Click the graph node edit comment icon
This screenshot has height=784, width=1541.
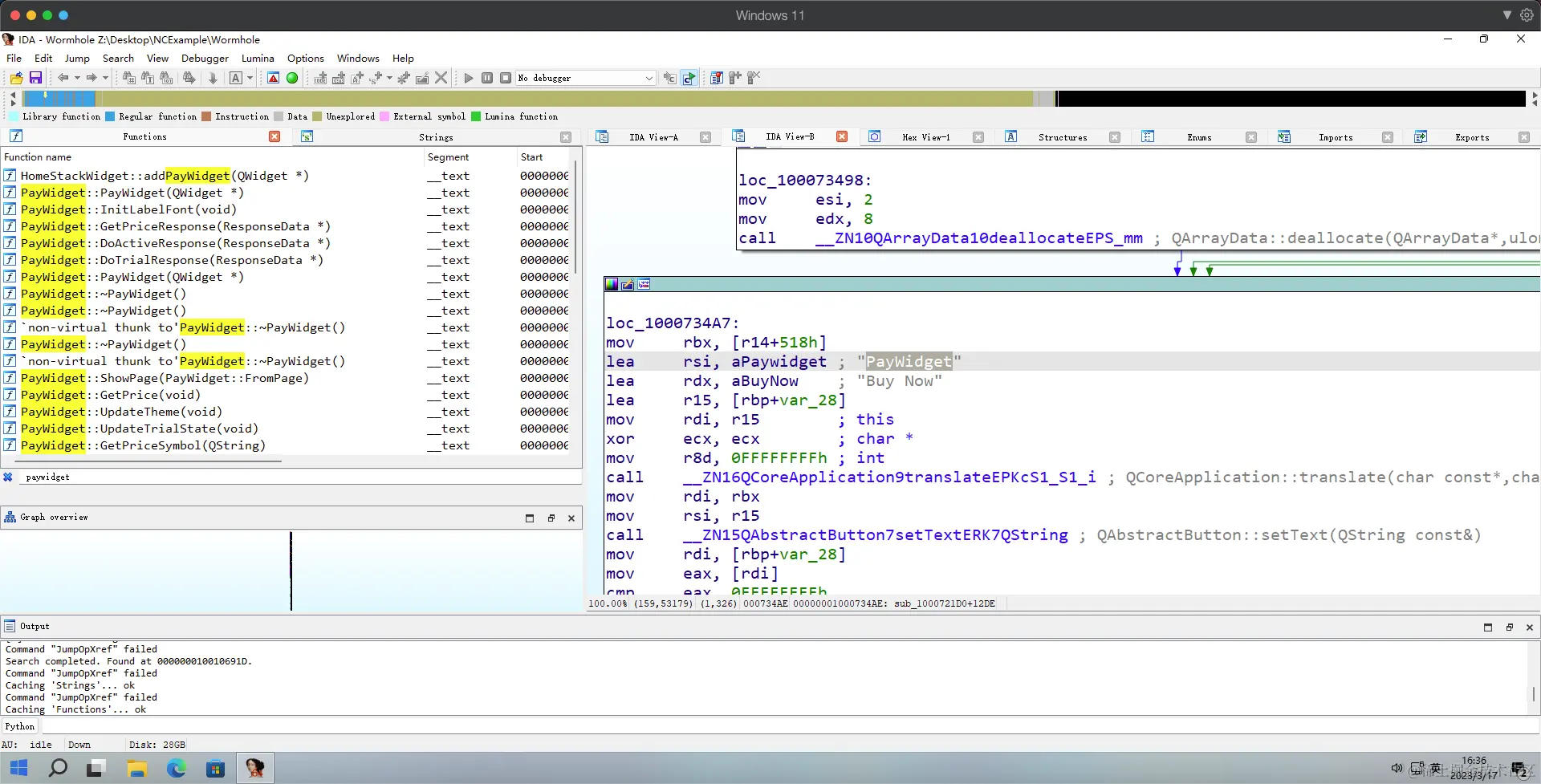tap(628, 284)
